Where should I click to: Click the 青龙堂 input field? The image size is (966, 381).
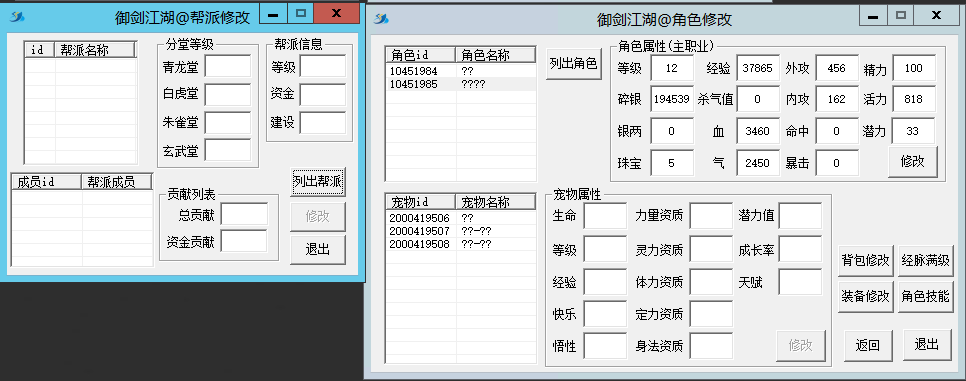click(228, 66)
